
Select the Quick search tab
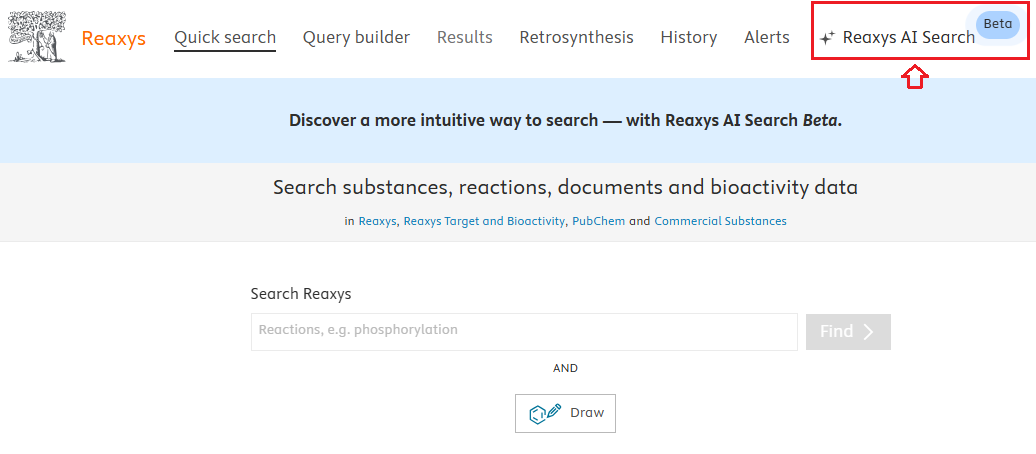click(x=225, y=38)
